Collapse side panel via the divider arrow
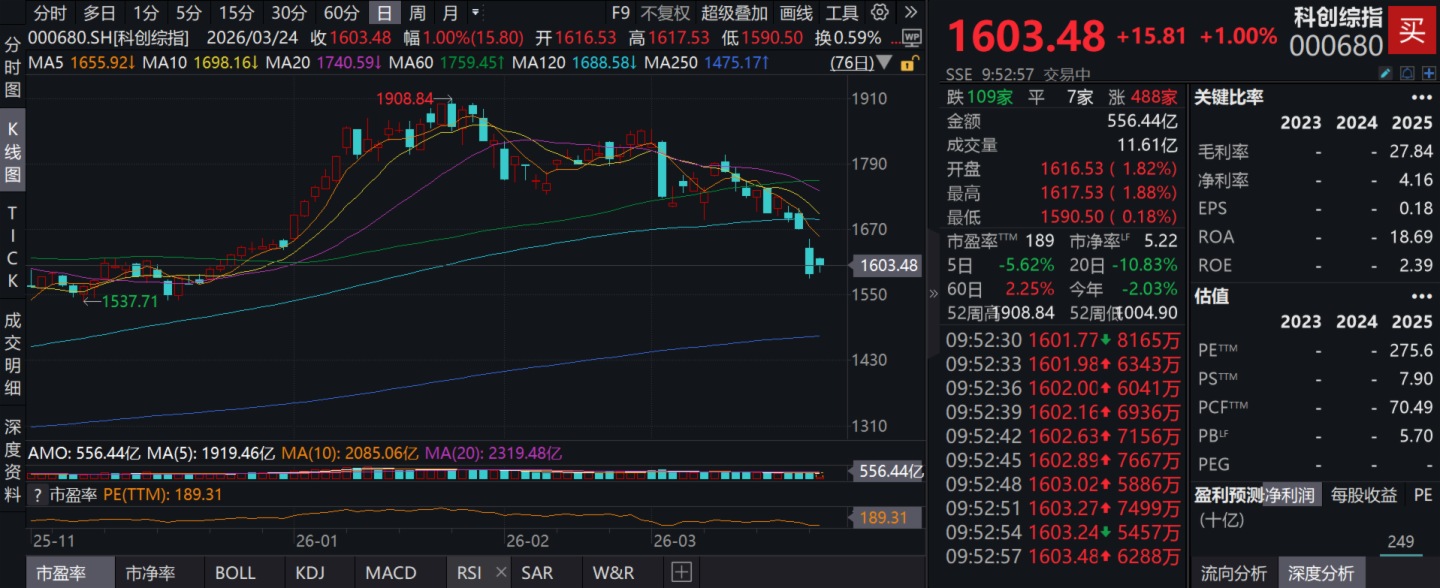This screenshot has width=1440, height=588. point(934,294)
